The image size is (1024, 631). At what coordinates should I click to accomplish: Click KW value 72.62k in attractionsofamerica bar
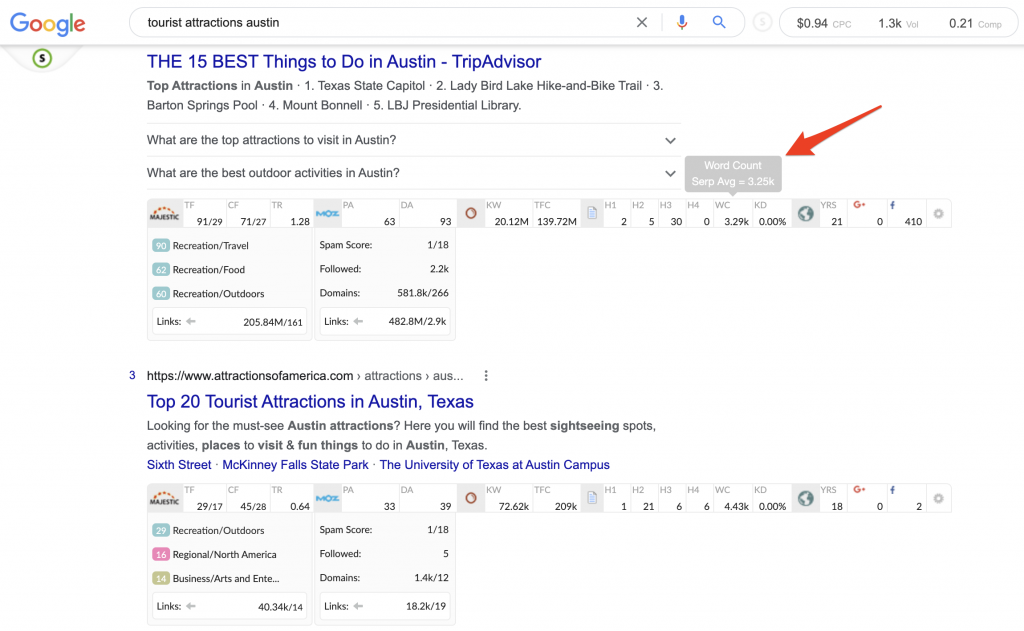click(513, 506)
